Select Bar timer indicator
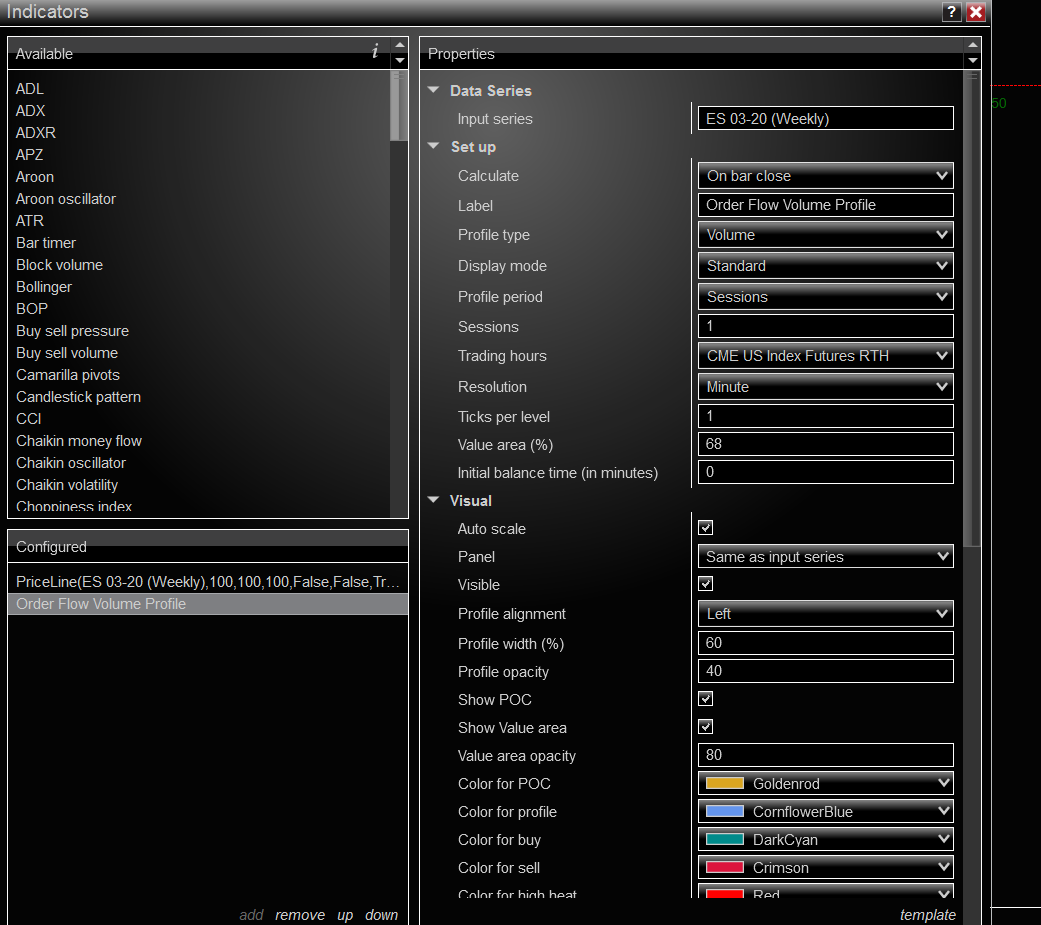The height and width of the screenshot is (925, 1041). click(46, 242)
